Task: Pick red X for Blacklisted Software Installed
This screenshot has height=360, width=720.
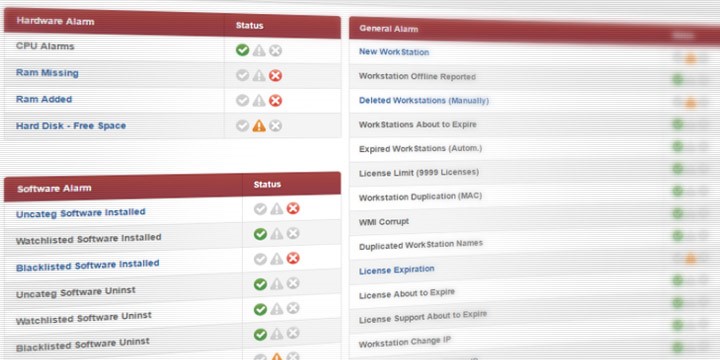Action: (x=293, y=258)
